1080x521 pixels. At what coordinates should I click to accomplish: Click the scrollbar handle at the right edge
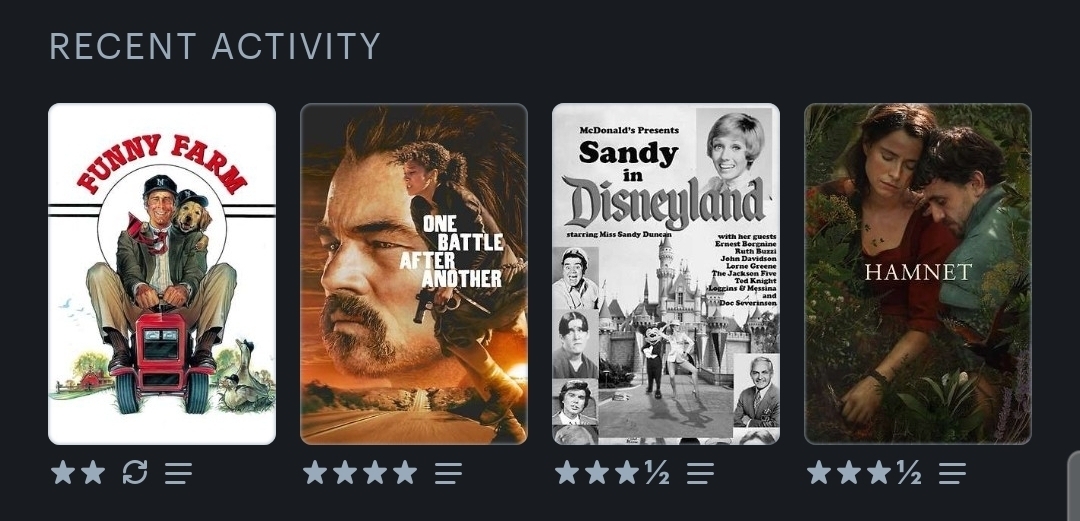pos(1074,486)
